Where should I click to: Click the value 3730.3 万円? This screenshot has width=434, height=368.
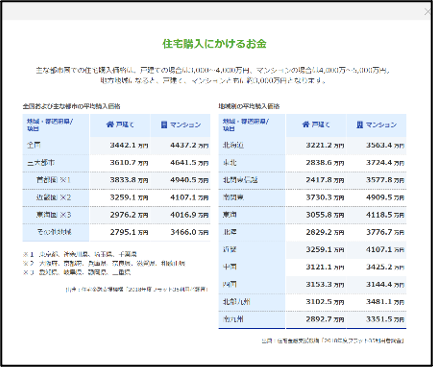coord(325,197)
